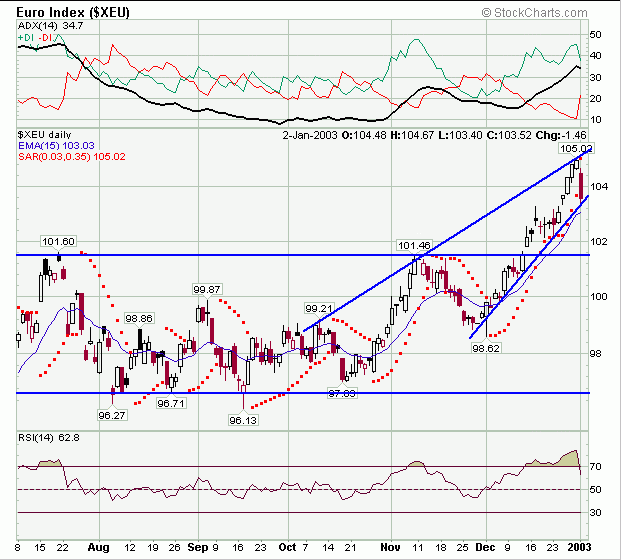Click the ADX 10 axis label
Screen dimensions: 621x560
coord(596,120)
